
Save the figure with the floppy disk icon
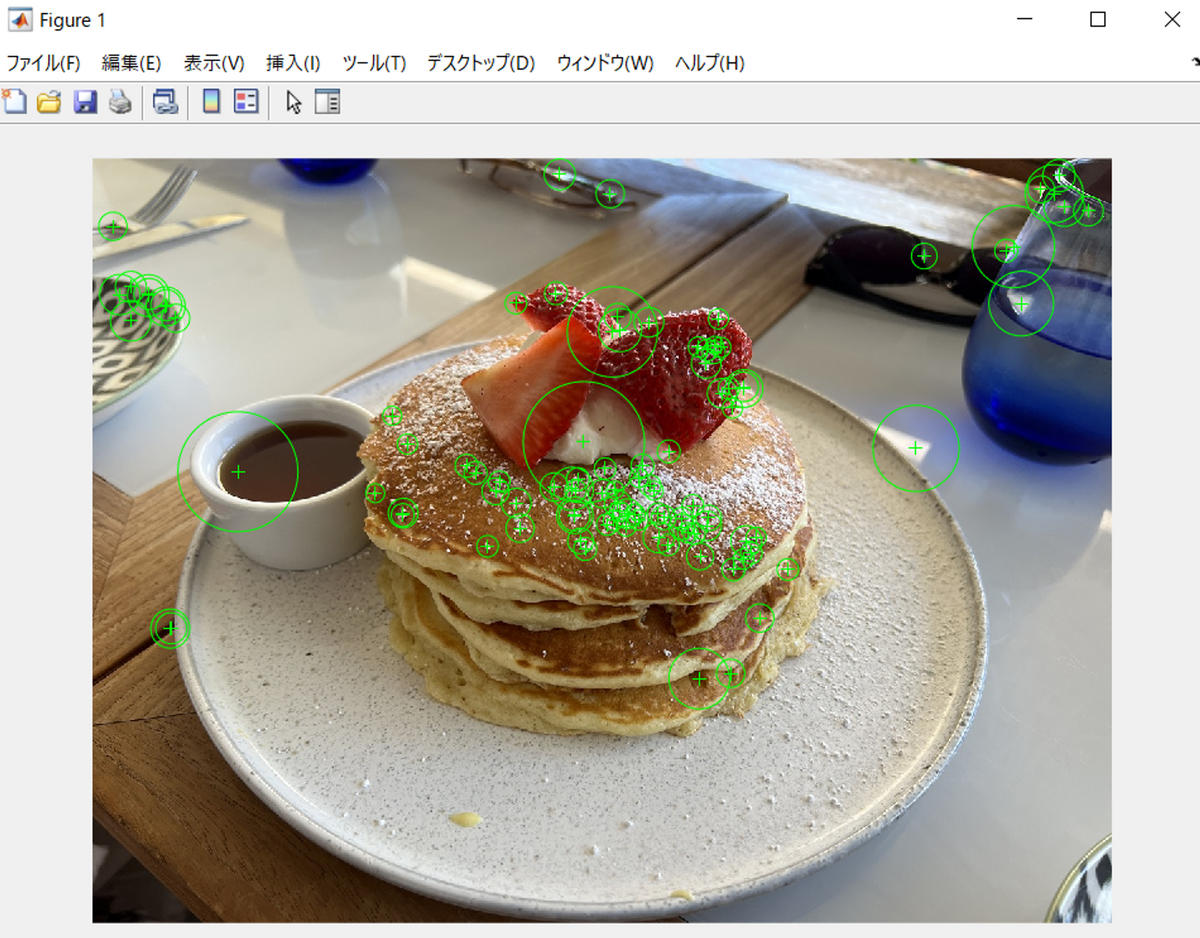click(x=85, y=101)
